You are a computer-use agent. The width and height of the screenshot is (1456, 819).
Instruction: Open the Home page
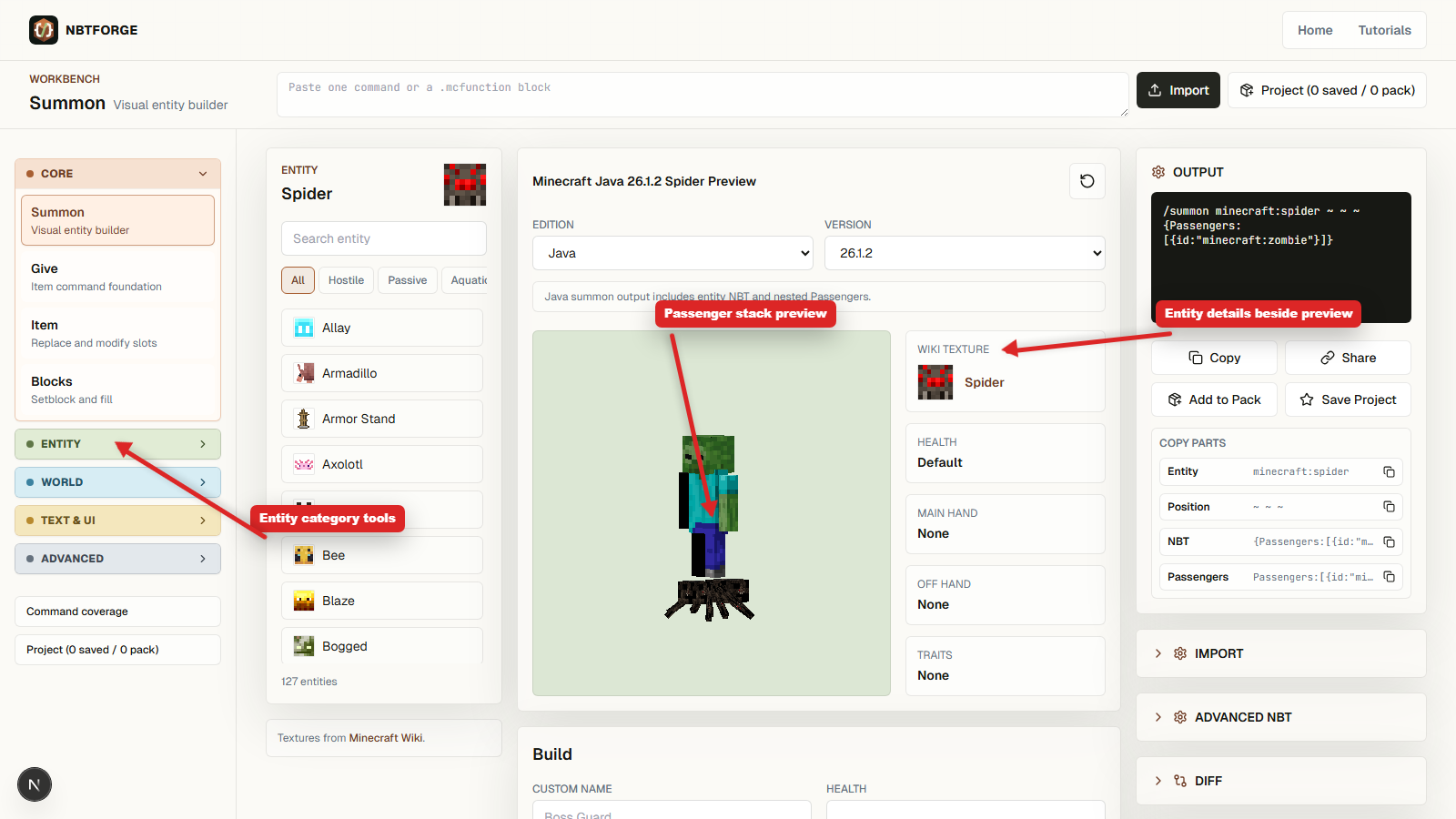click(x=1315, y=30)
